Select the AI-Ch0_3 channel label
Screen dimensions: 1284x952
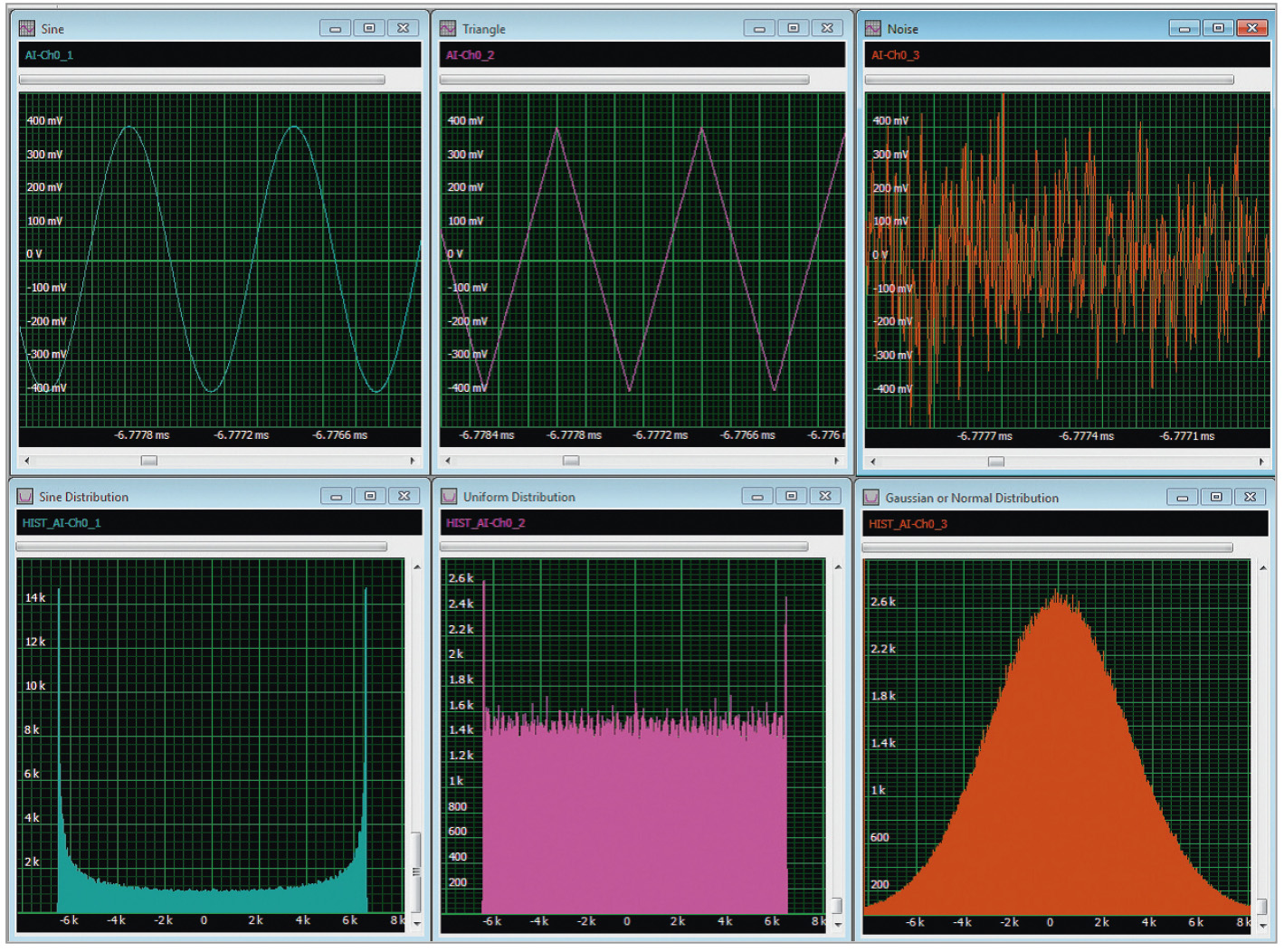click(x=895, y=55)
